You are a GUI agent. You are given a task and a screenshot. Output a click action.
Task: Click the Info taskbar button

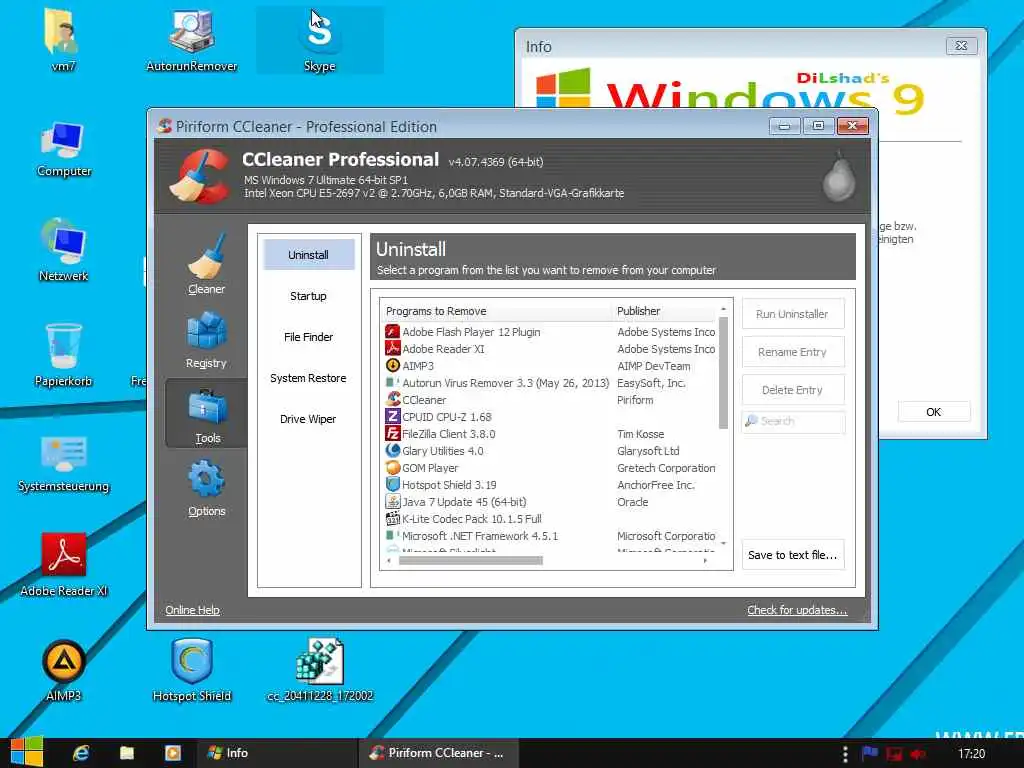click(x=277, y=753)
